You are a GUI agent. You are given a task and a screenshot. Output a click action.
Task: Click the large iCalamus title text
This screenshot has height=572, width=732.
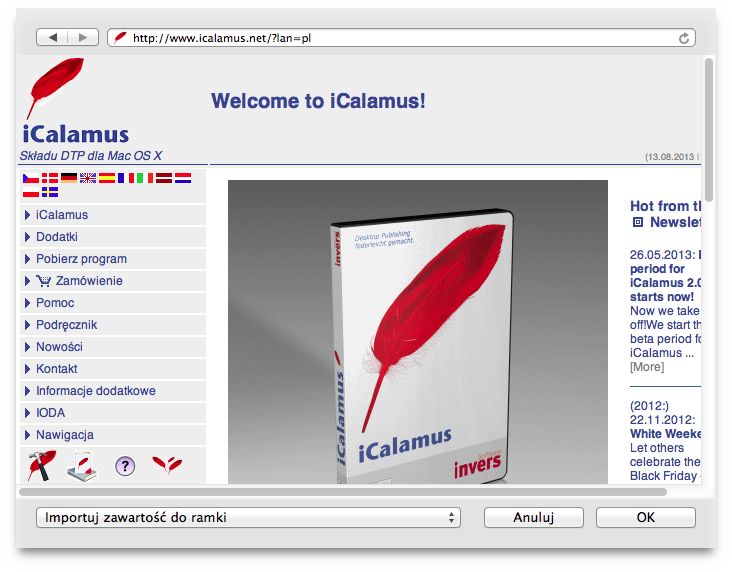click(76, 134)
